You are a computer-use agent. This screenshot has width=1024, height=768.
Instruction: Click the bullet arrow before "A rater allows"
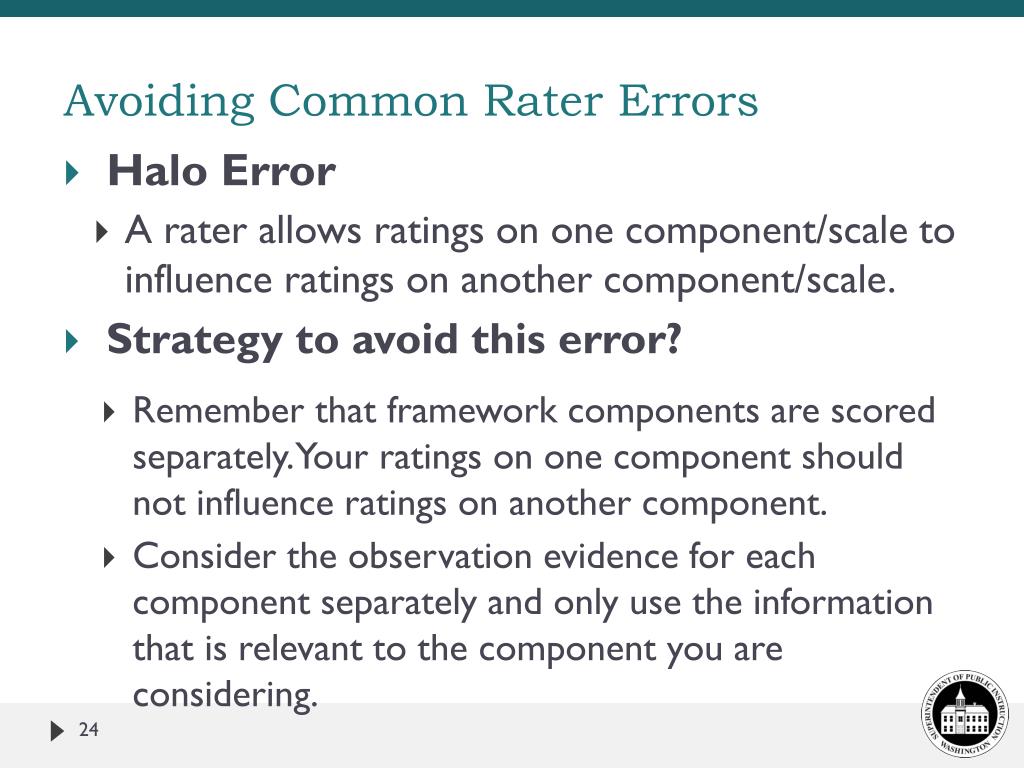[x=102, y=233]
